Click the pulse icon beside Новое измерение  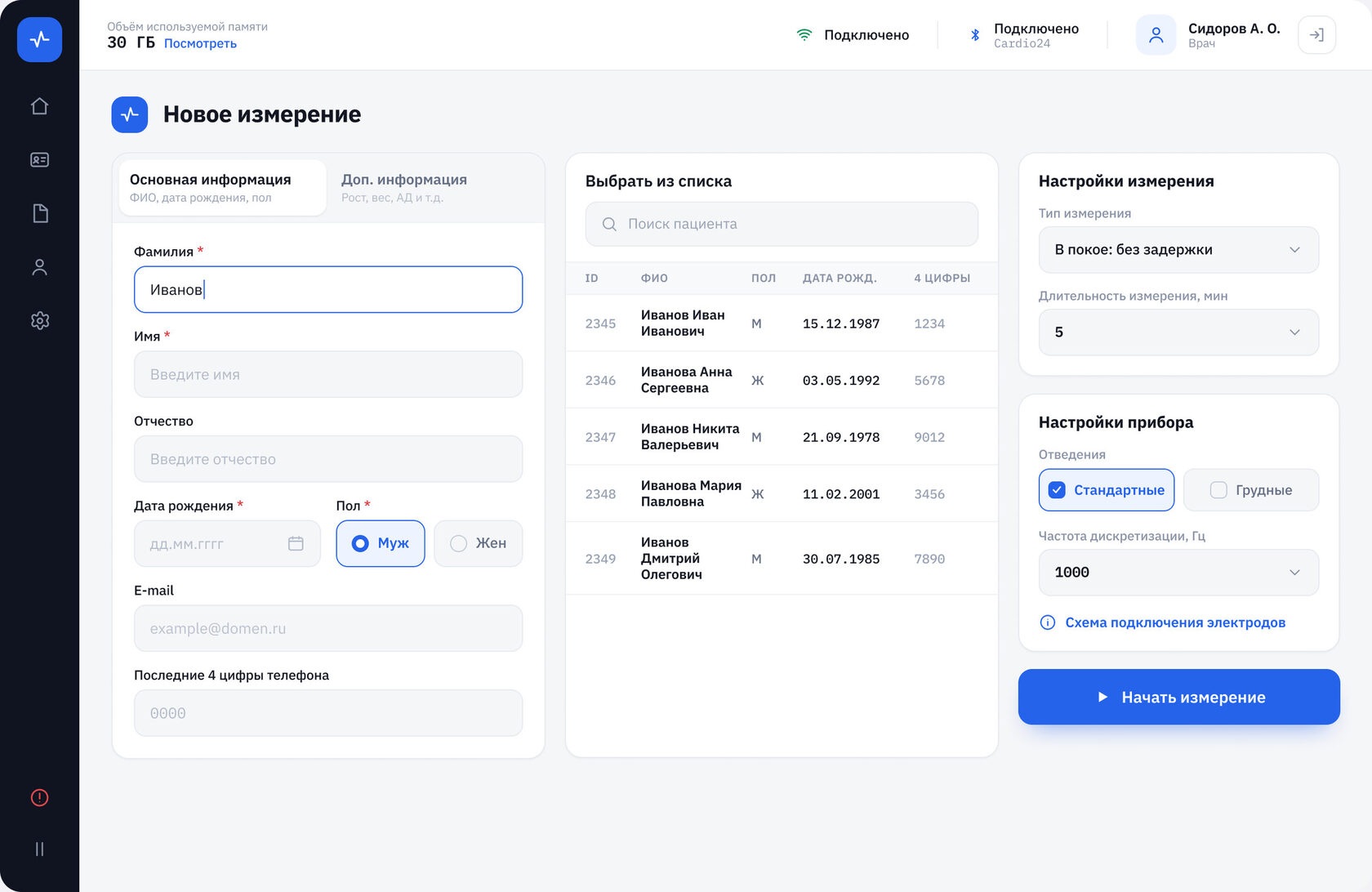tap(130, 114)
